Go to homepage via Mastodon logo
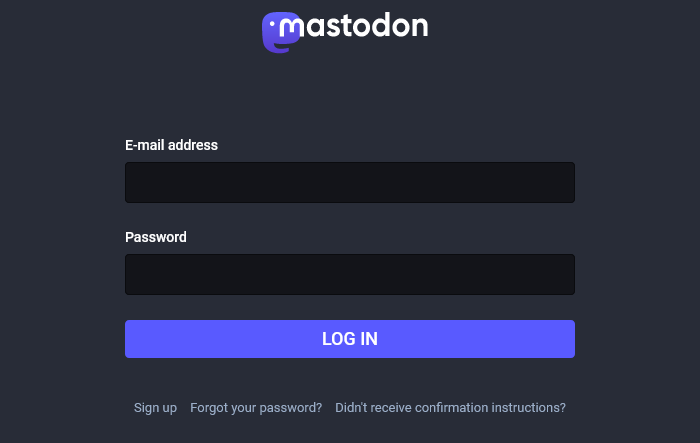 tap(345, 32)
